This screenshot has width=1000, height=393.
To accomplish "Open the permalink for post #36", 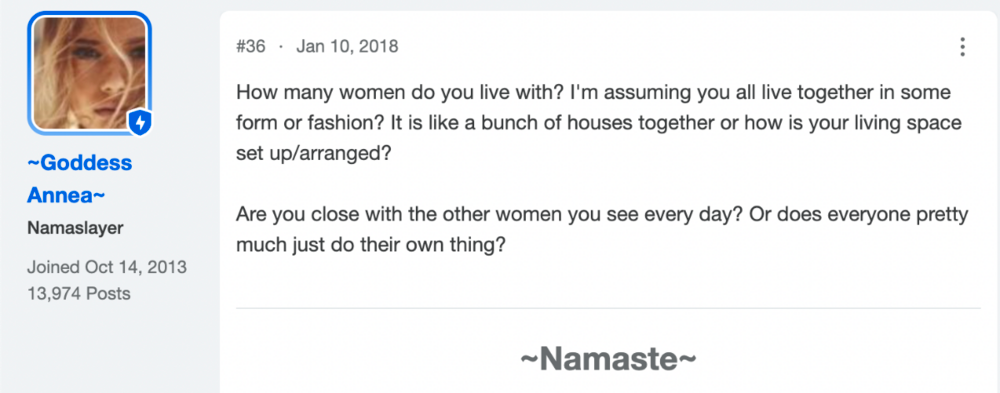I will [x=251, y=47].
